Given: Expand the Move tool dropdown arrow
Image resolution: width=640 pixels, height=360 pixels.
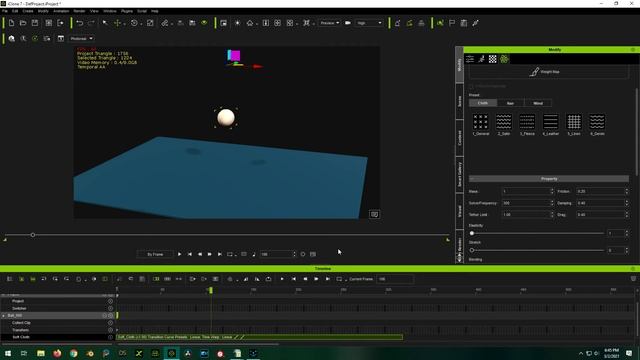Looking at the screenshot, I should pyautogui.click(x=124, y=24).
